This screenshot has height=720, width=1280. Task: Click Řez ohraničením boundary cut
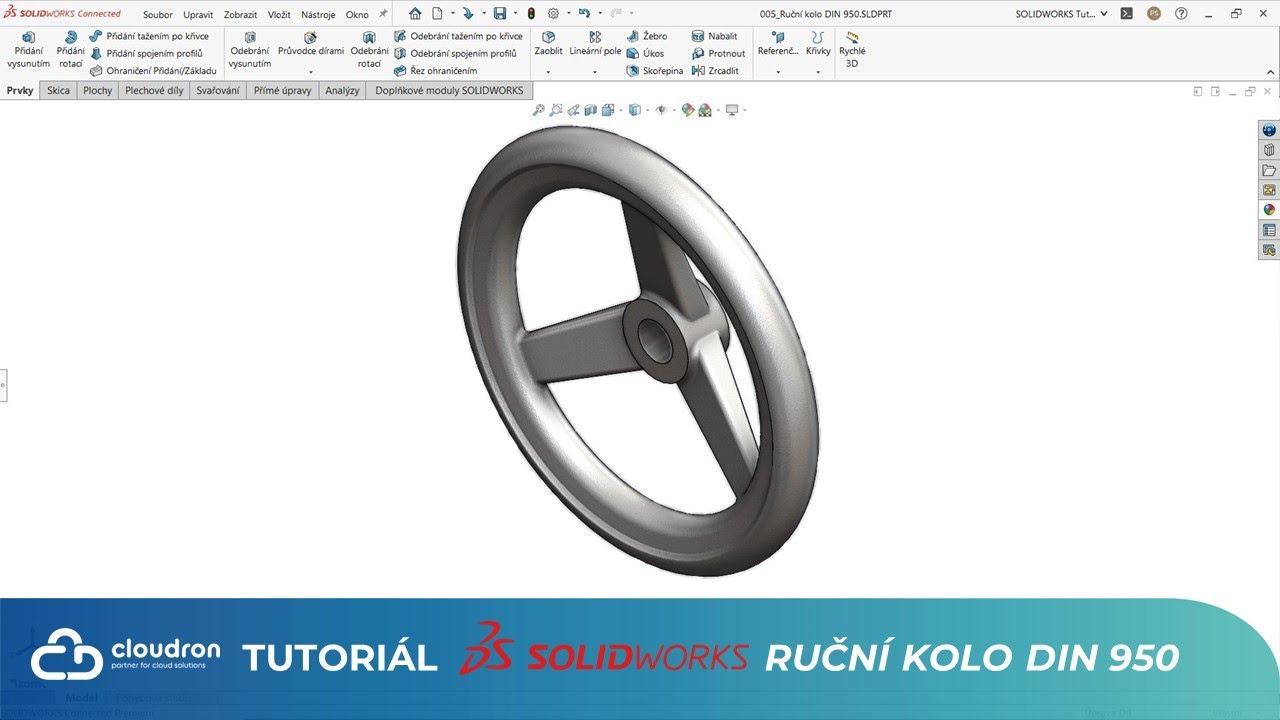pyautogui.click(x=435, y=71)
